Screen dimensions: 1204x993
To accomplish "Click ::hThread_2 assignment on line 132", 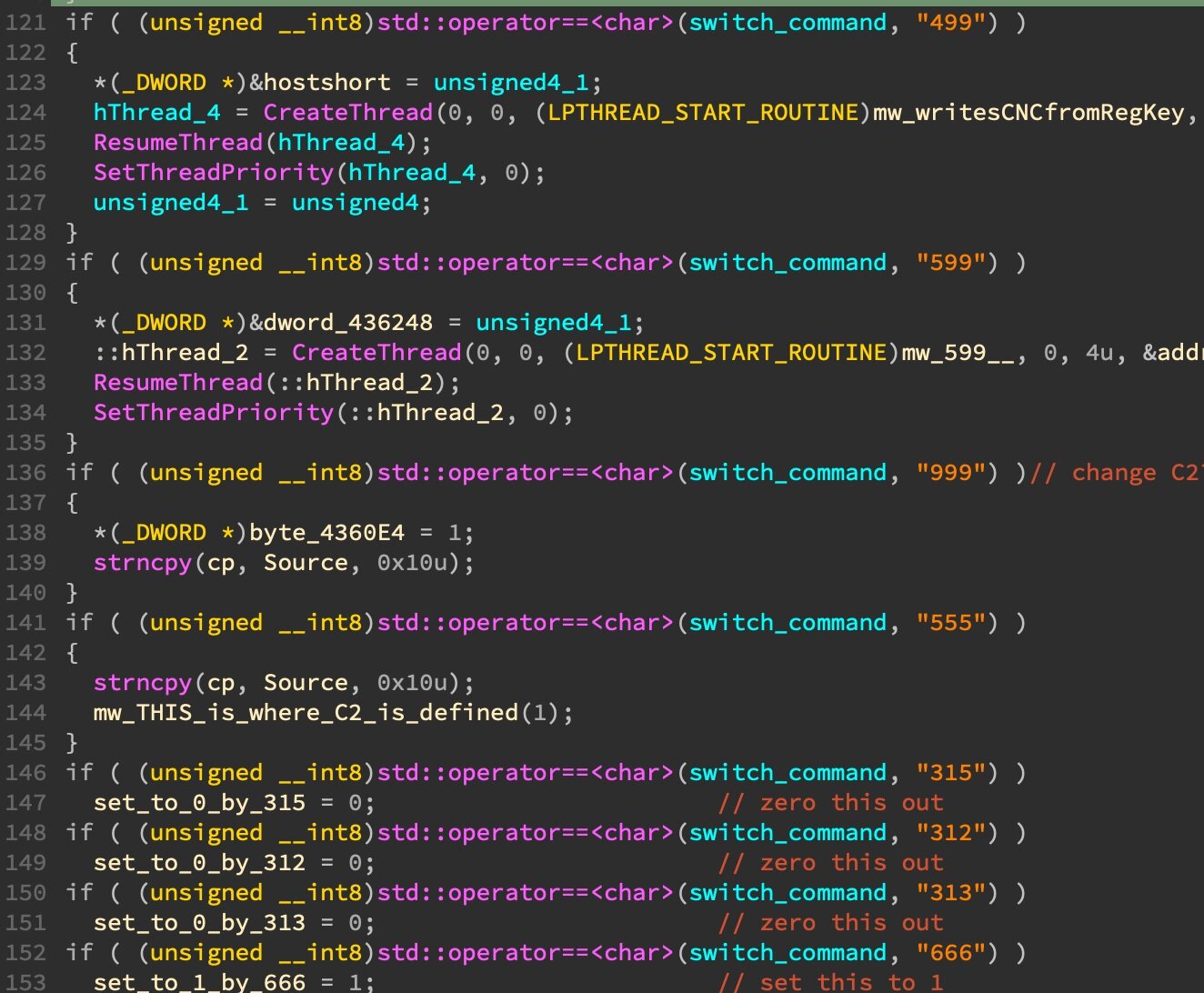I will (x=171, y=353).
